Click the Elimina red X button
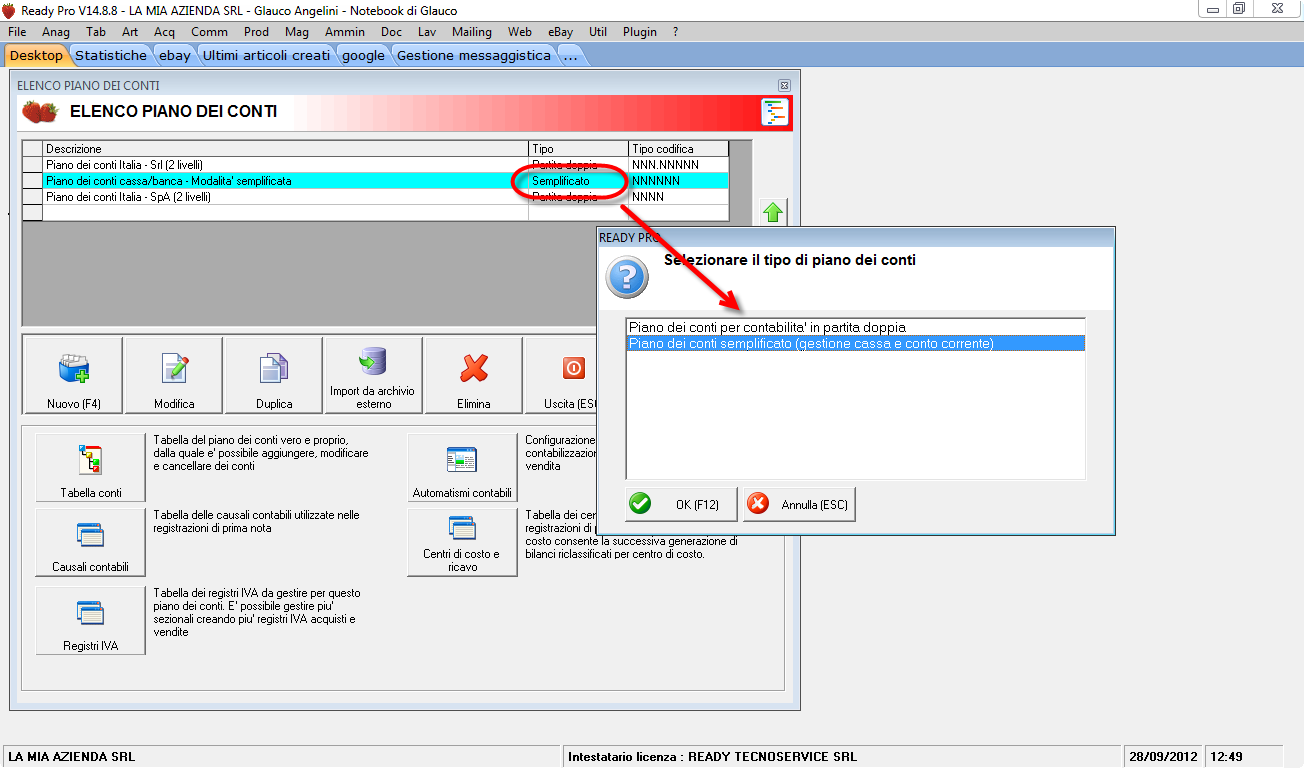This screenshot has width=1304, height=768. tap(474, 375)
